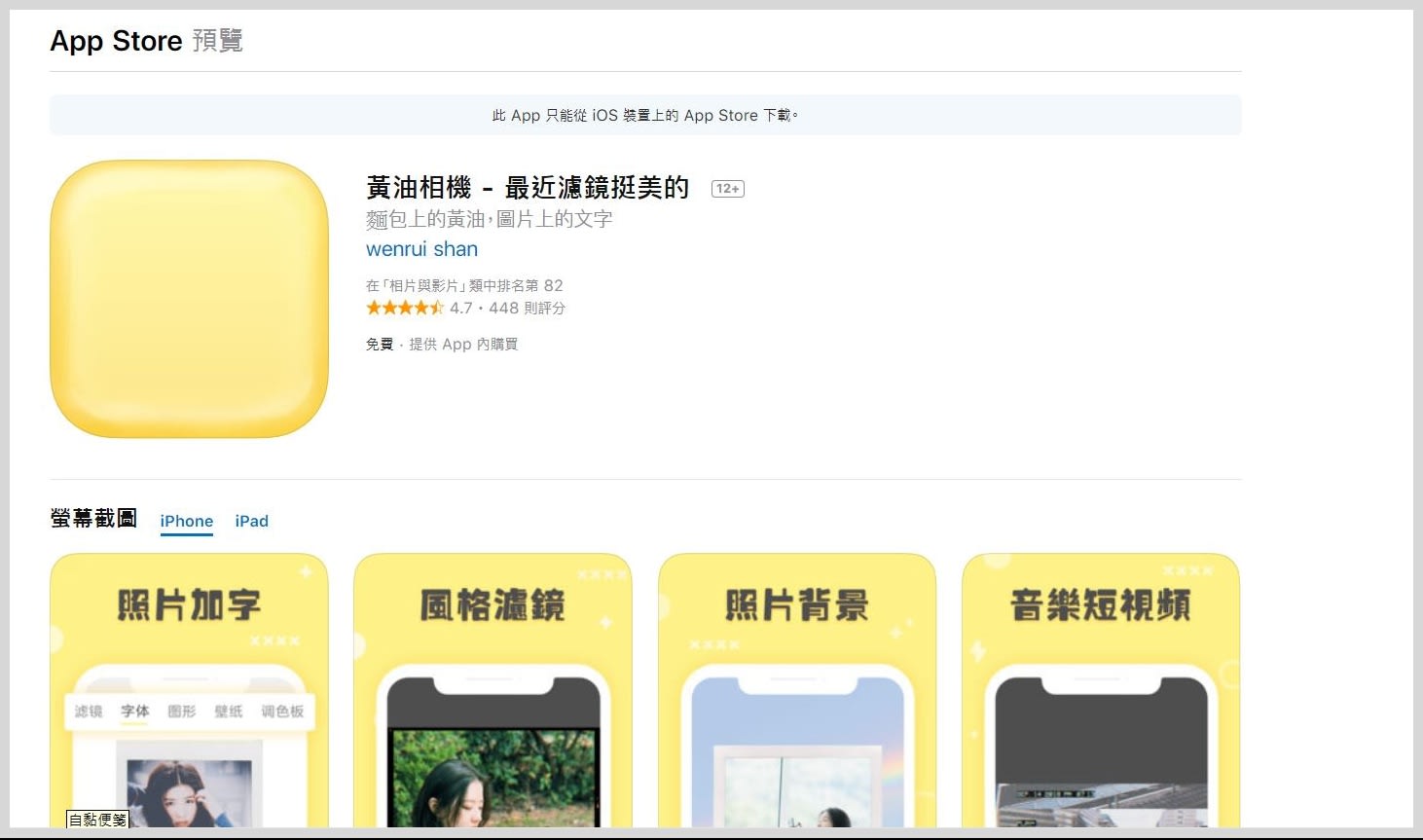The width and height of the screenshot is (1423, 840).
Task: Open developer link wenrui shan
Action: (x=421, y=249)
